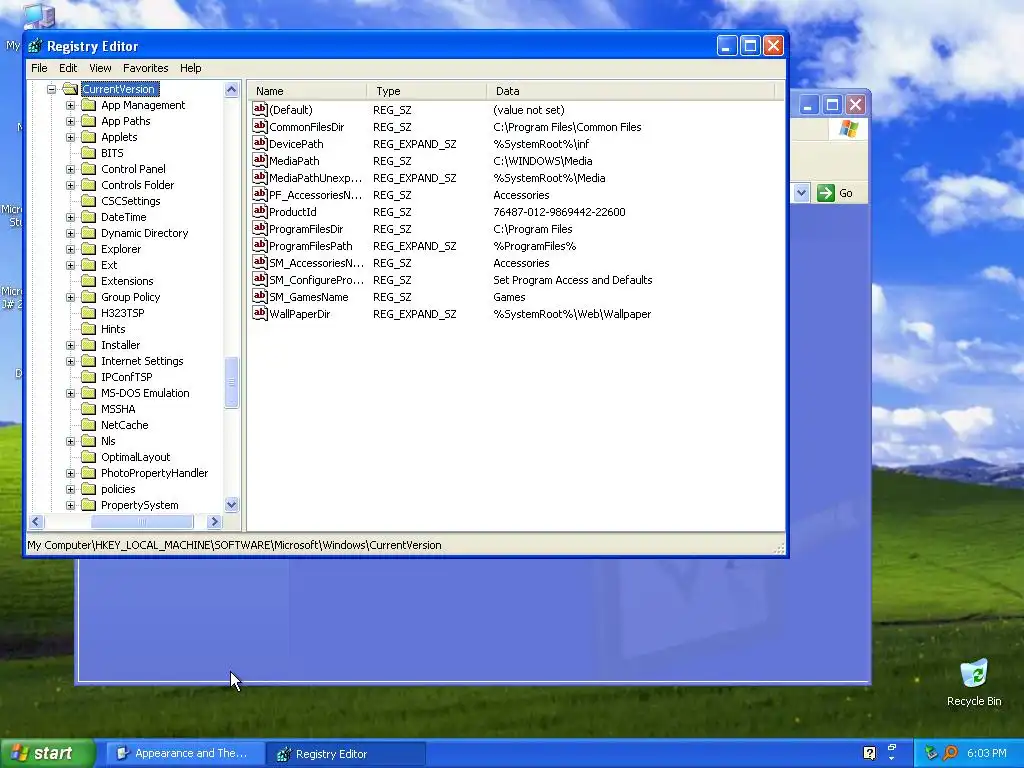Click the Windows flag logo in background window

tap(848, 128)
